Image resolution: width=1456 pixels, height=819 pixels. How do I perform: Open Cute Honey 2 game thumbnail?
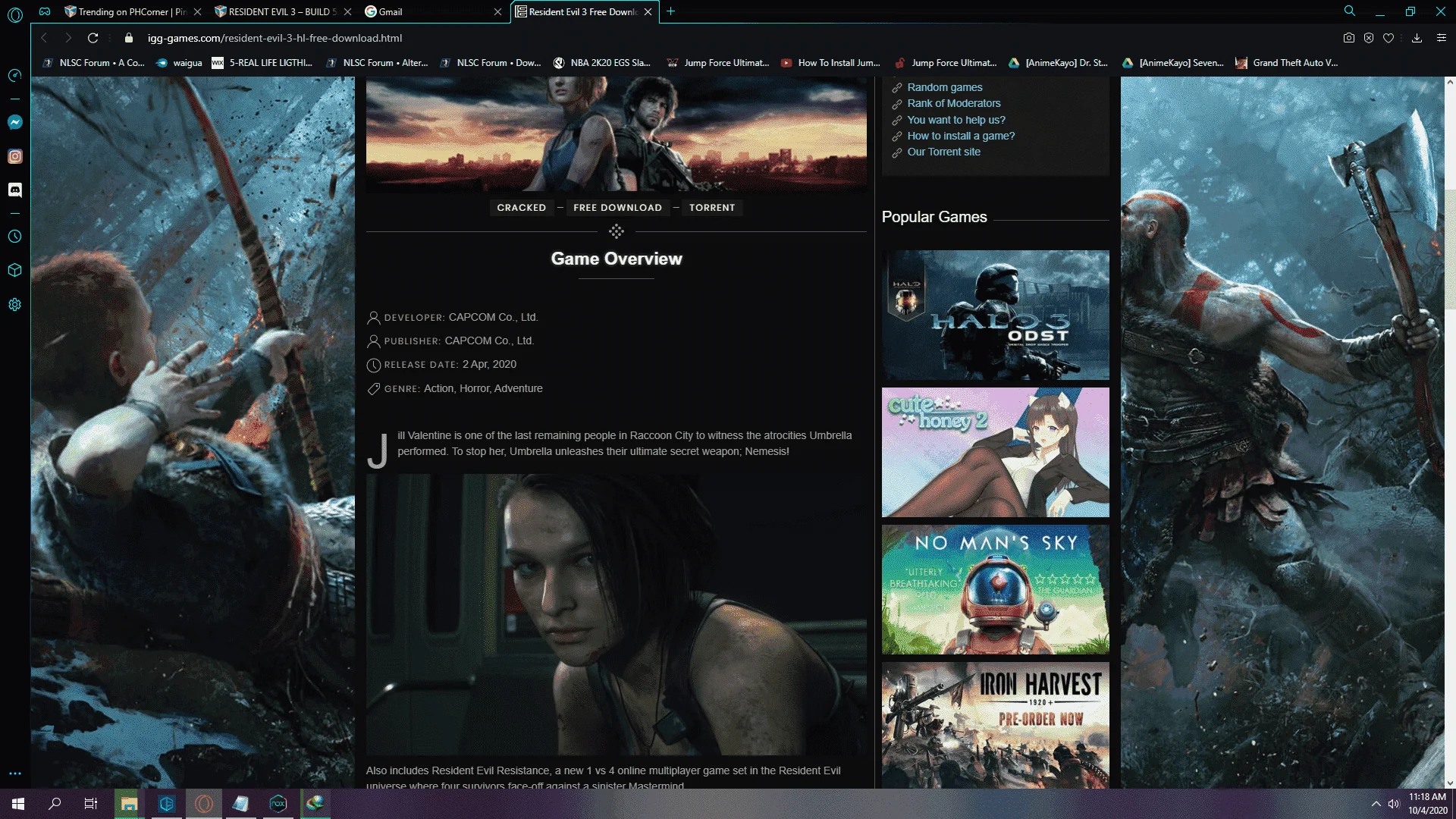click(x=996, y=452)
